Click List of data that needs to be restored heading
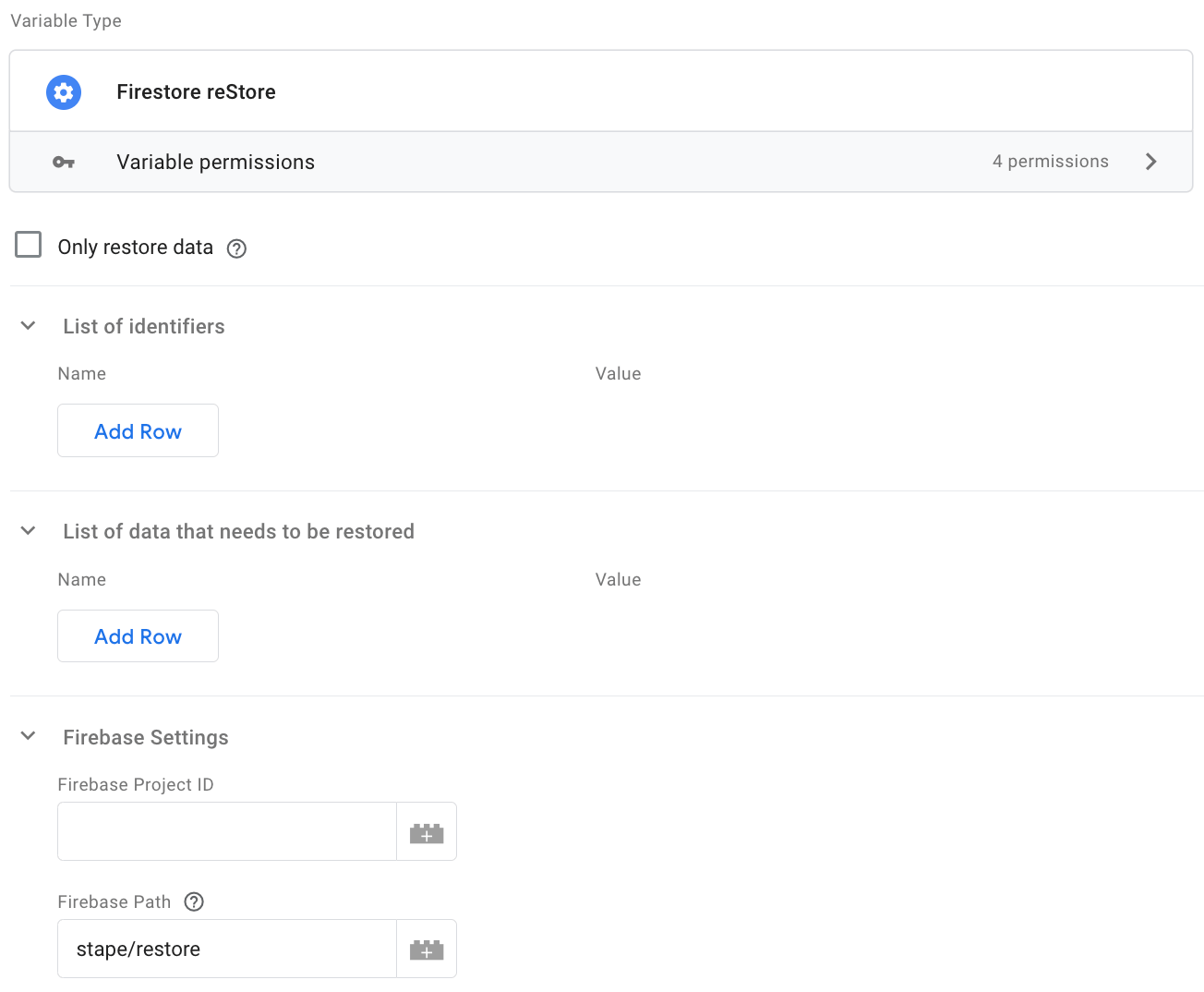This screenshot has width=1204, height=992. tap(239, 531)
